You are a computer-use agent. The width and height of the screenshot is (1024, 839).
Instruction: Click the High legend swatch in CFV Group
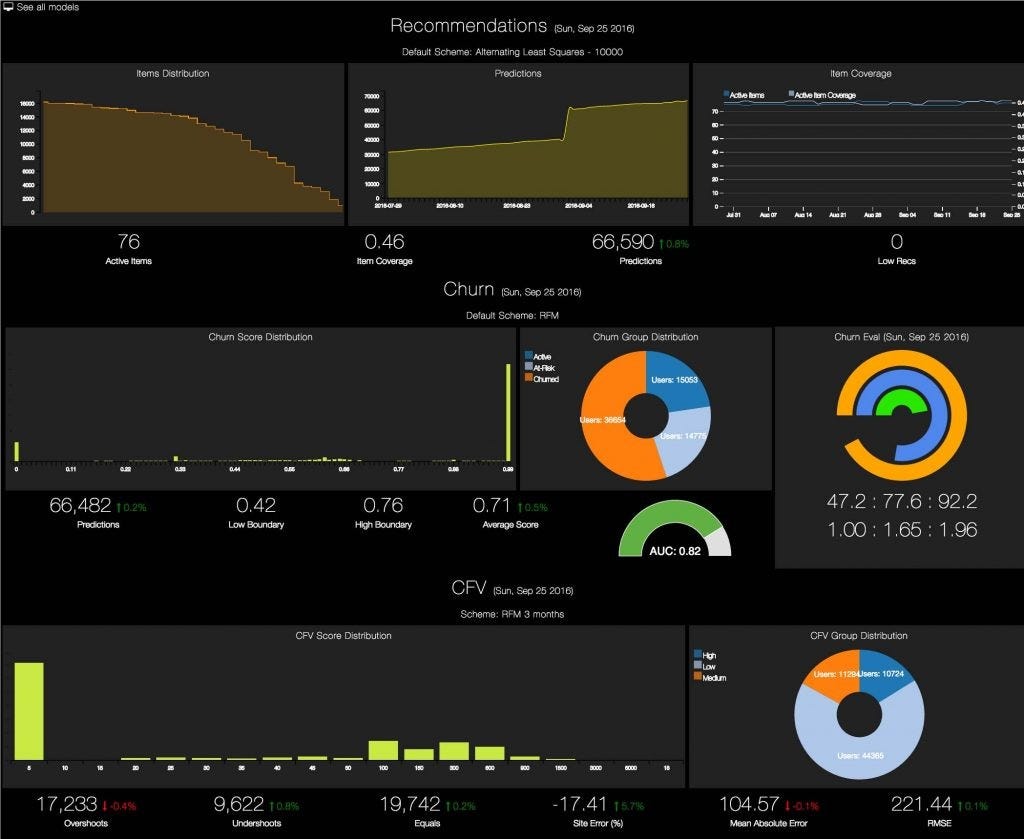[697, 654]
